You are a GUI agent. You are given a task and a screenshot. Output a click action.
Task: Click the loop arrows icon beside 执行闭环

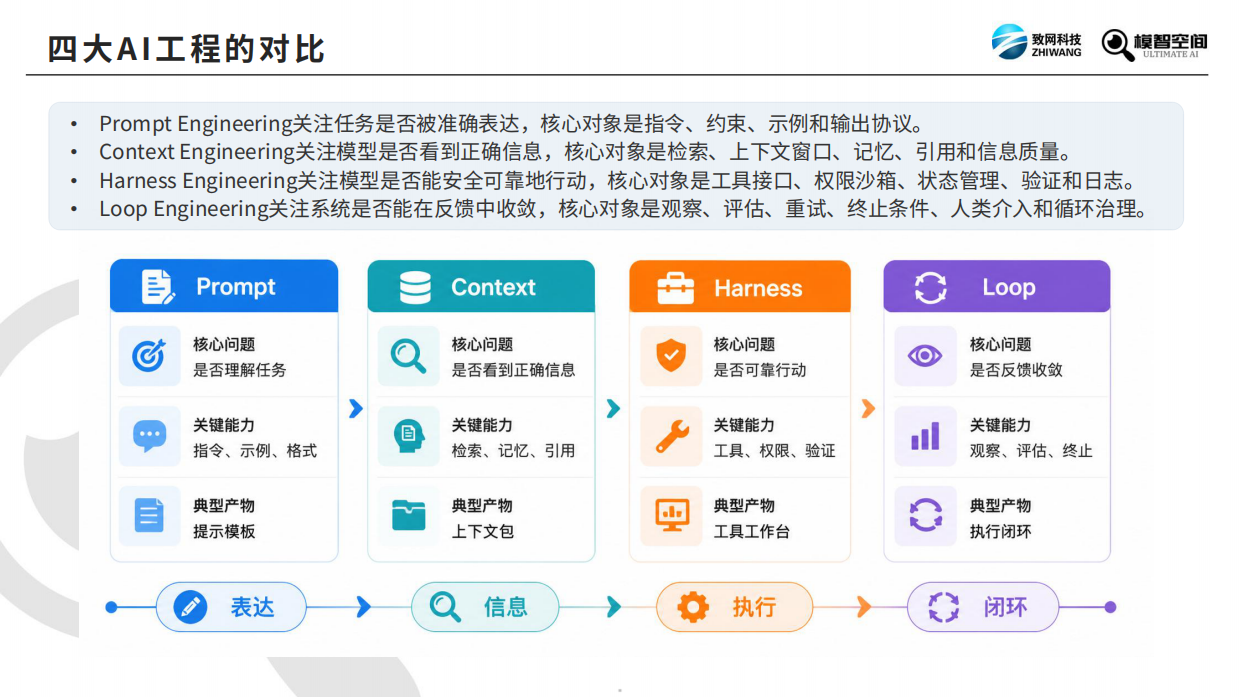[x=925, y=516]
